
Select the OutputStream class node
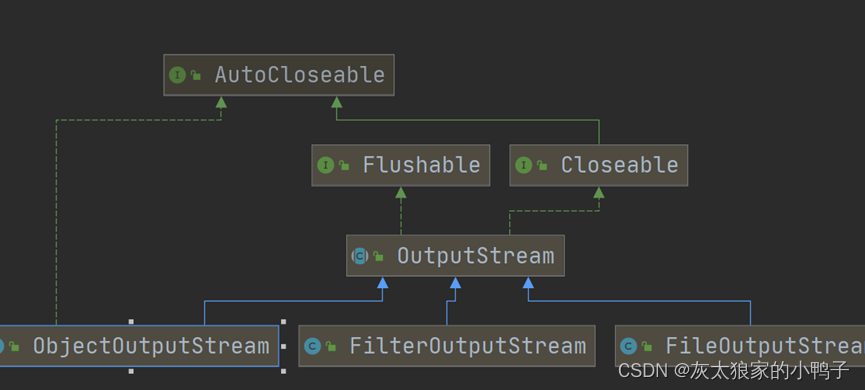(455, 255)
